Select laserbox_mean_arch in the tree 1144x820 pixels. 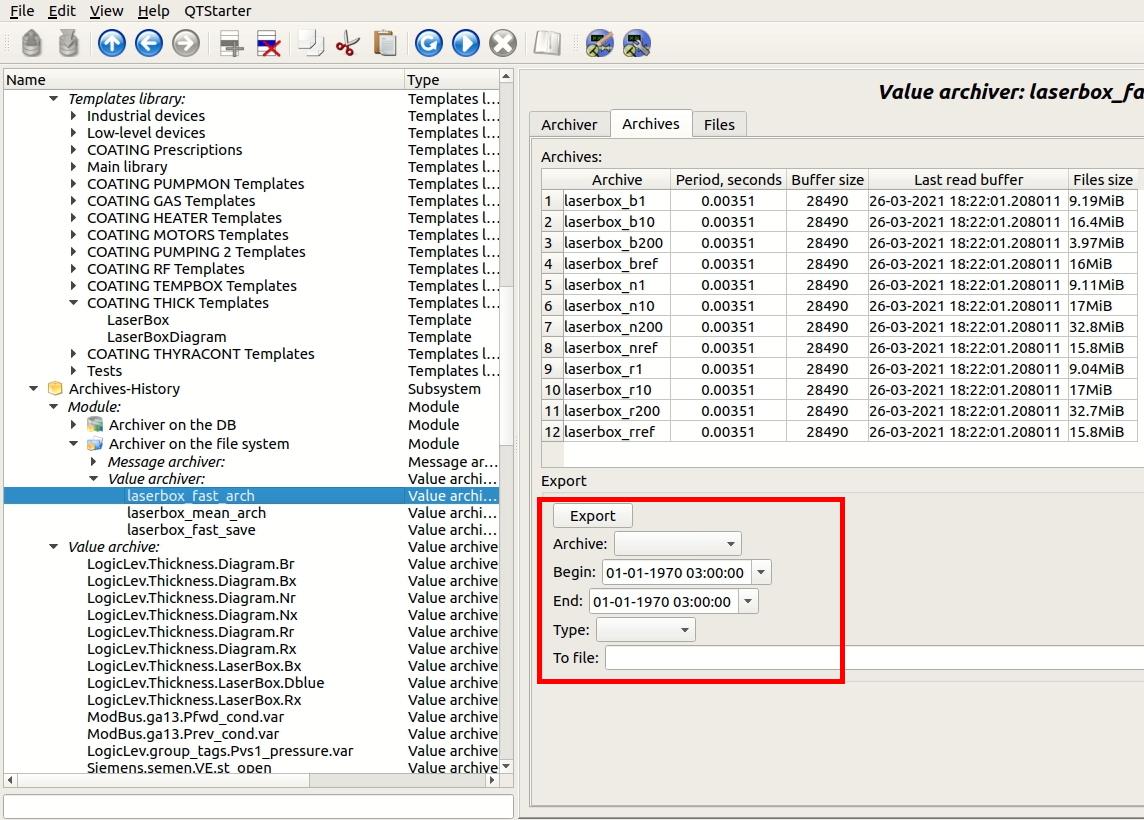(196, 513)
